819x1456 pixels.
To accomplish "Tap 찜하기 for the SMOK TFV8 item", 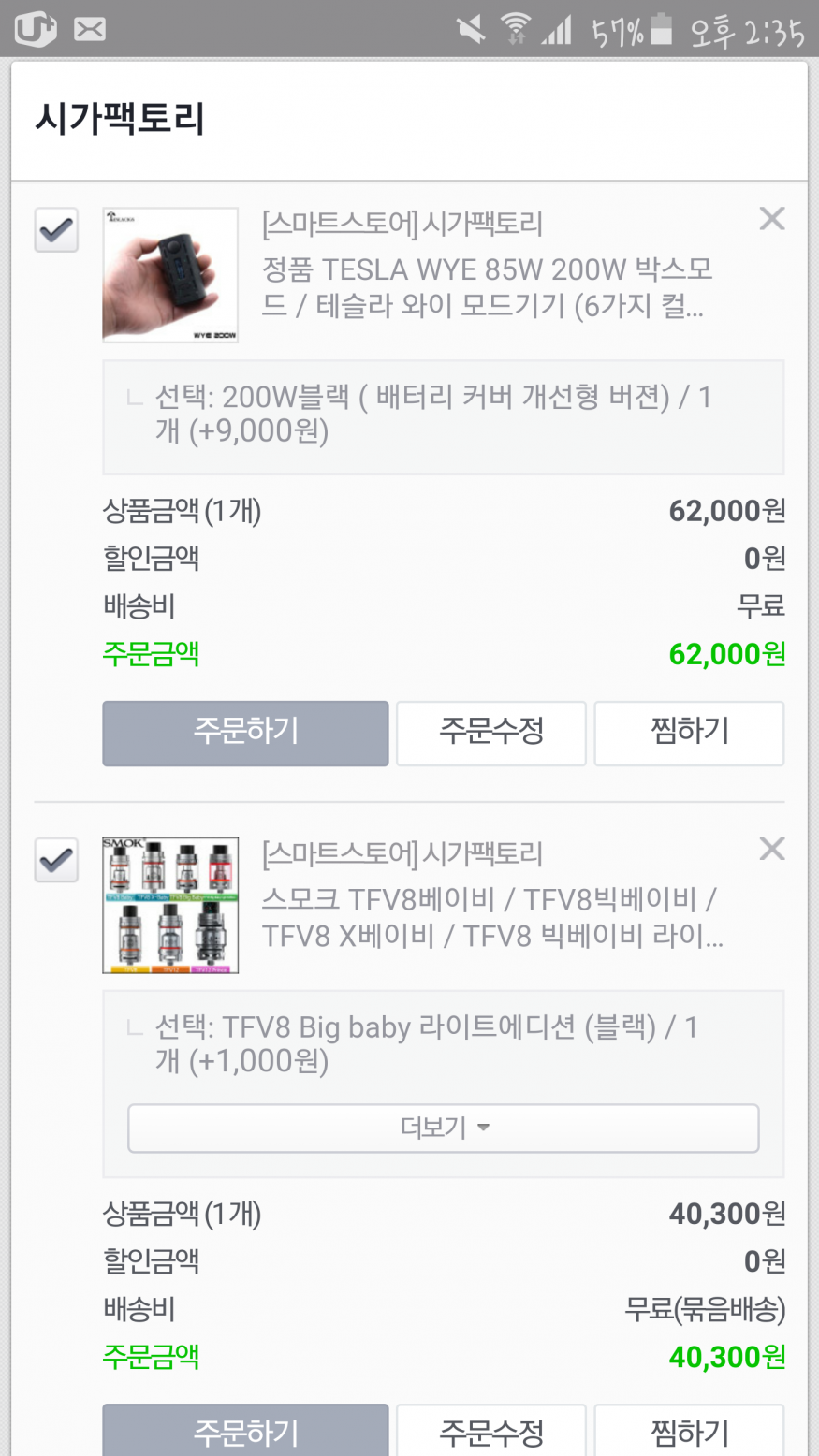I will click(689, 1432).
